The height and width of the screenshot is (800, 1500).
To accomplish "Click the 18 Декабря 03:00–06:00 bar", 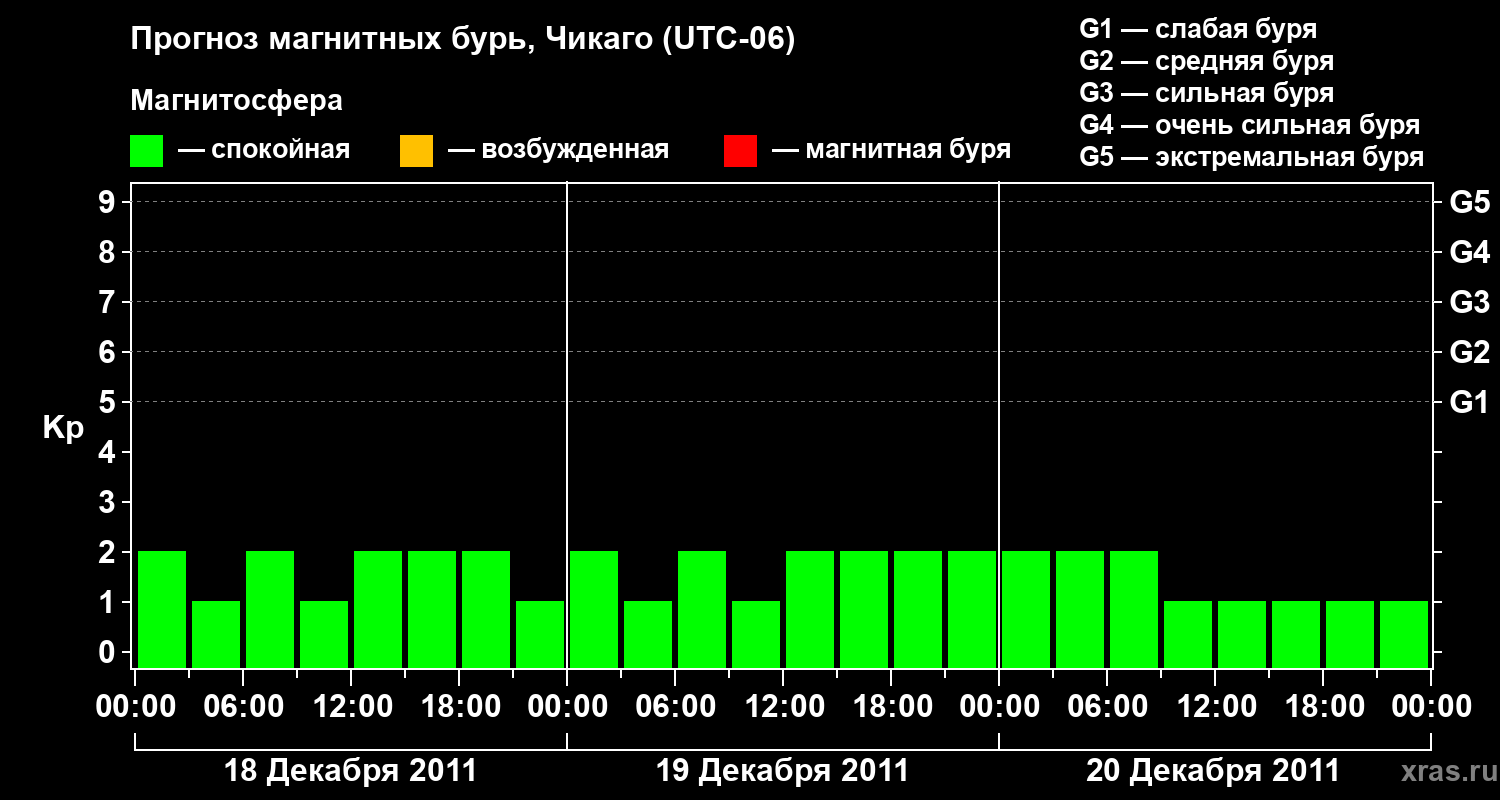I will click(216, 634).
